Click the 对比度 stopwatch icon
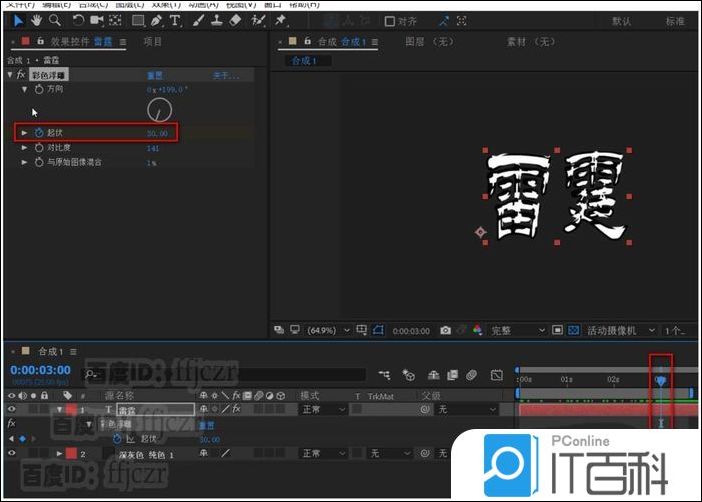Image resolution: width=702 pixels, height=502 pixels. 39,147
